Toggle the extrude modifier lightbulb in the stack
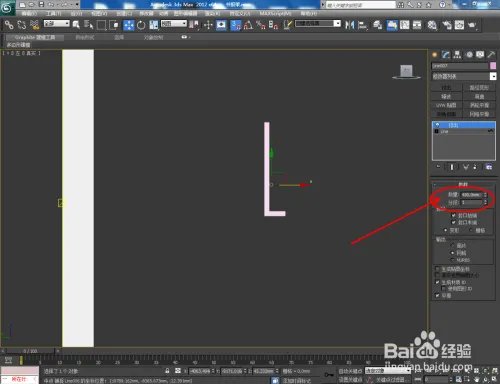Image resolution: width=500 pixels, height=384 pixels. point(437,125)
